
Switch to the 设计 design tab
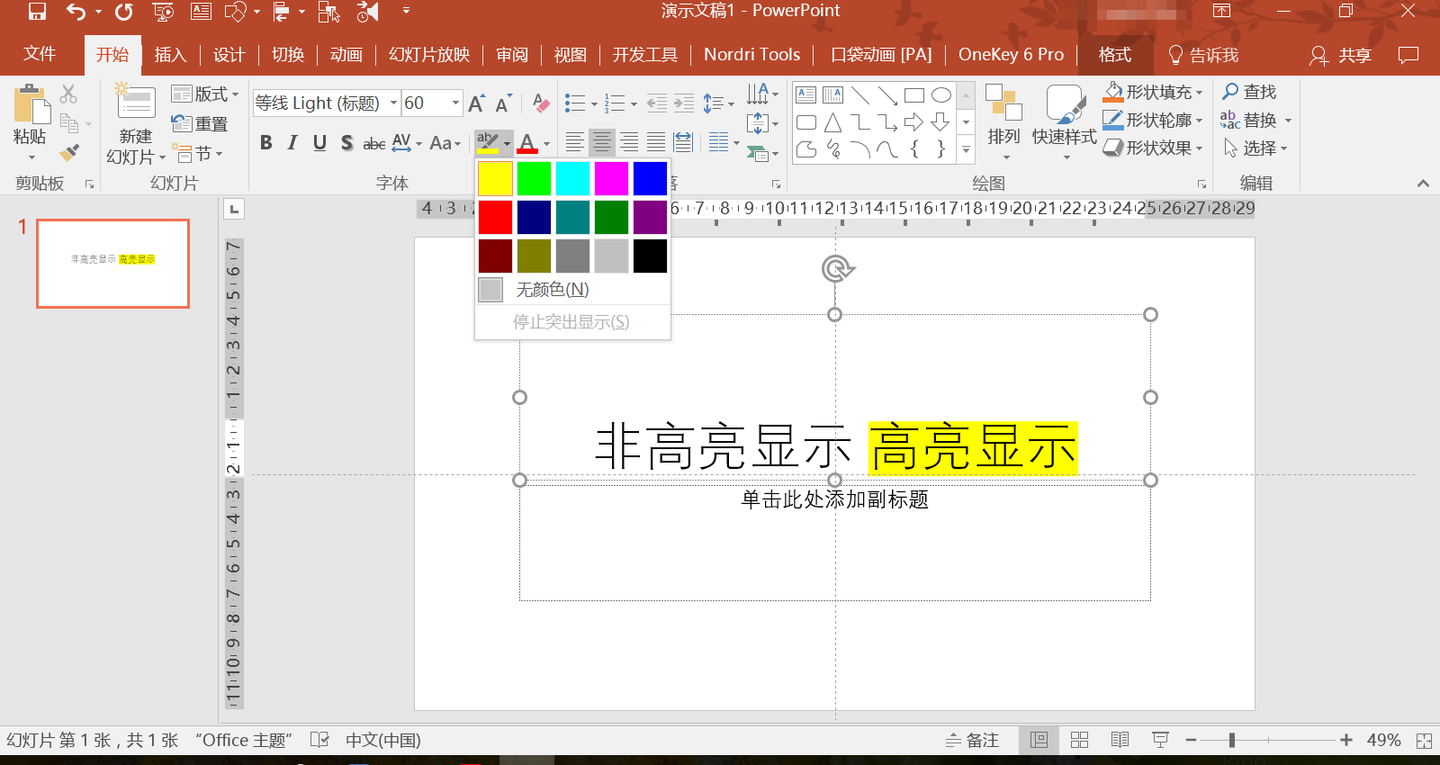(229, 54)
